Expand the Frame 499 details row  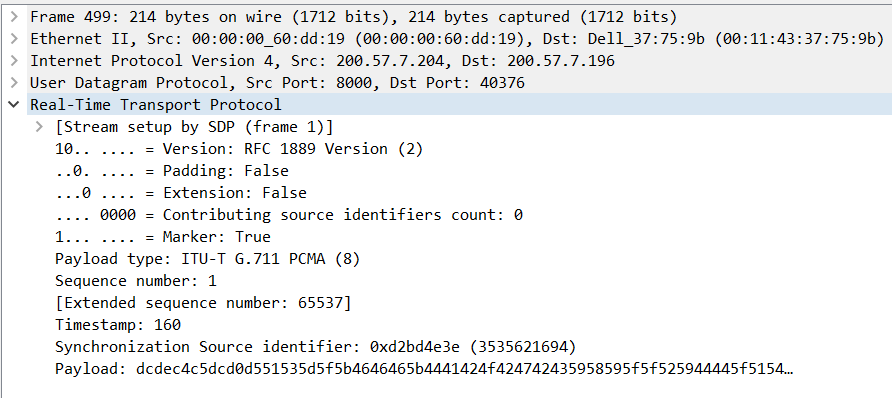point(14,18)
